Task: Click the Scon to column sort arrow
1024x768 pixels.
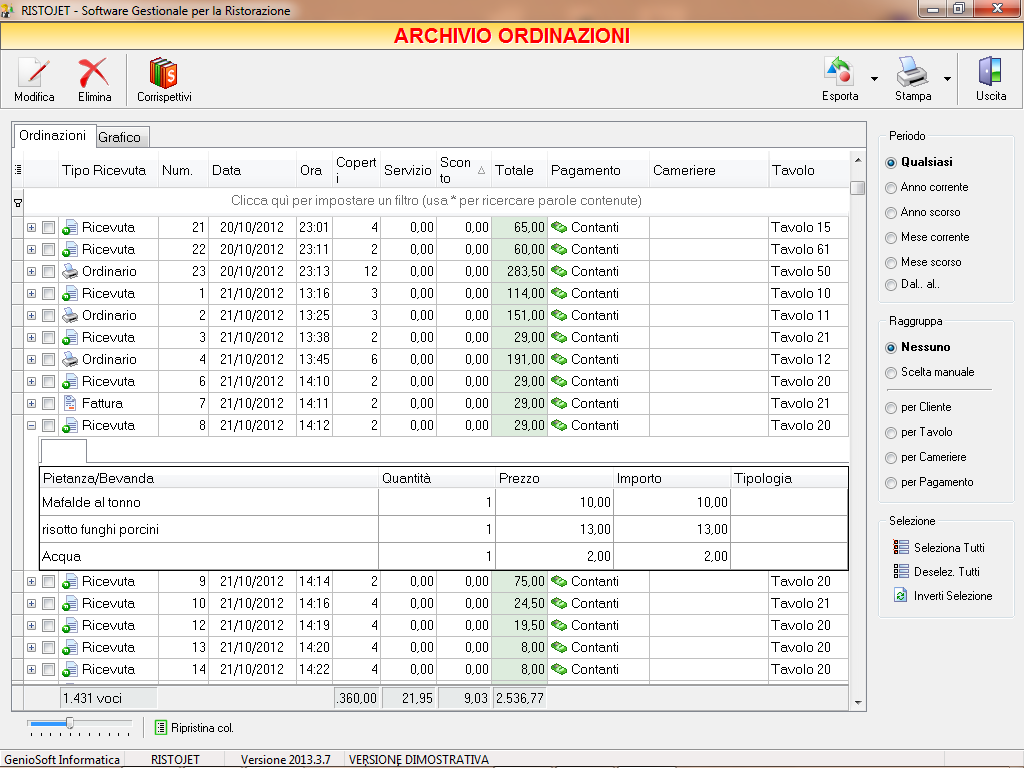Action: pos(481,170)
